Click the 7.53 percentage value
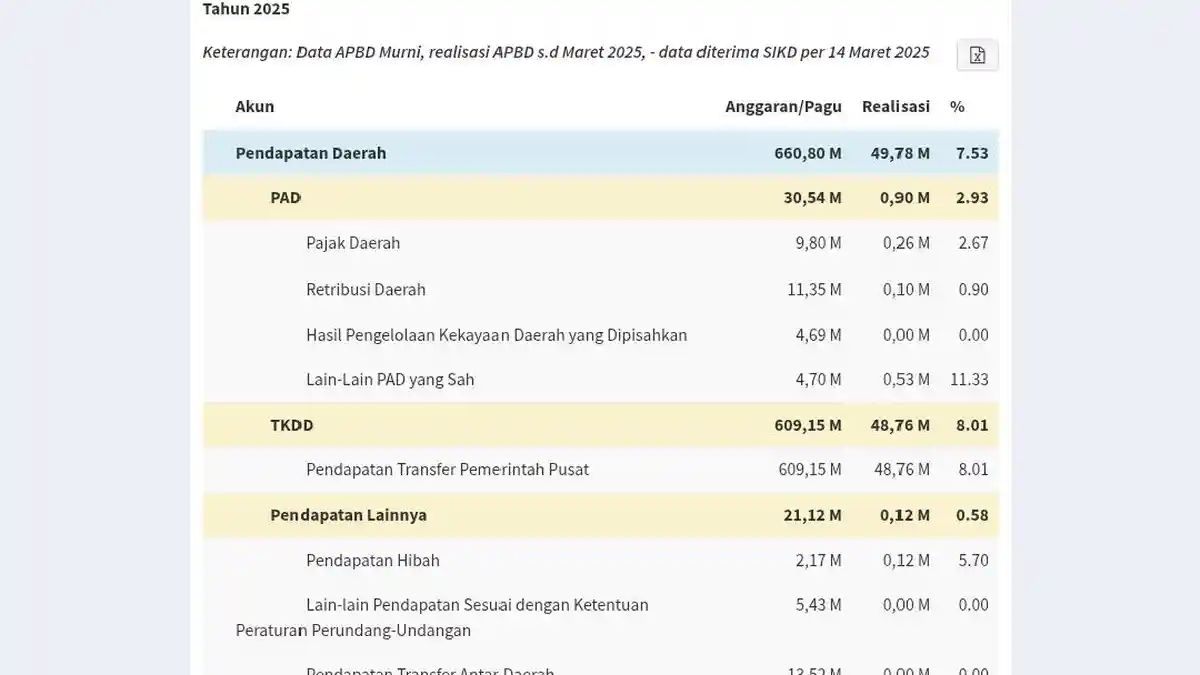Viewport: 1200px width, 675px height. coord(972,153)
